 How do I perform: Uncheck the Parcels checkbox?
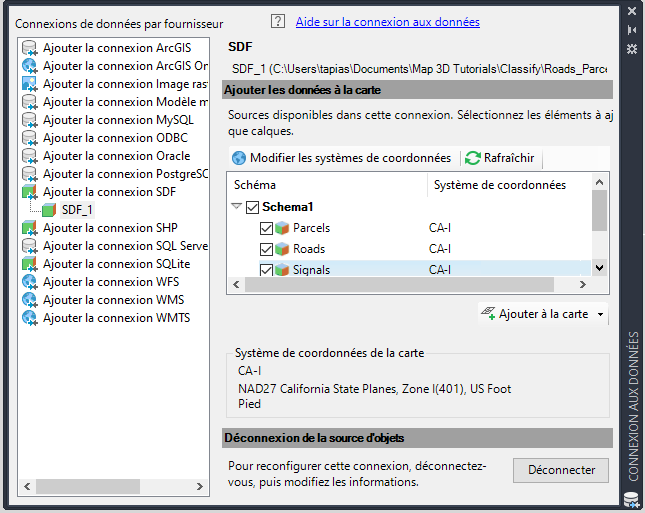click(266, 228)
